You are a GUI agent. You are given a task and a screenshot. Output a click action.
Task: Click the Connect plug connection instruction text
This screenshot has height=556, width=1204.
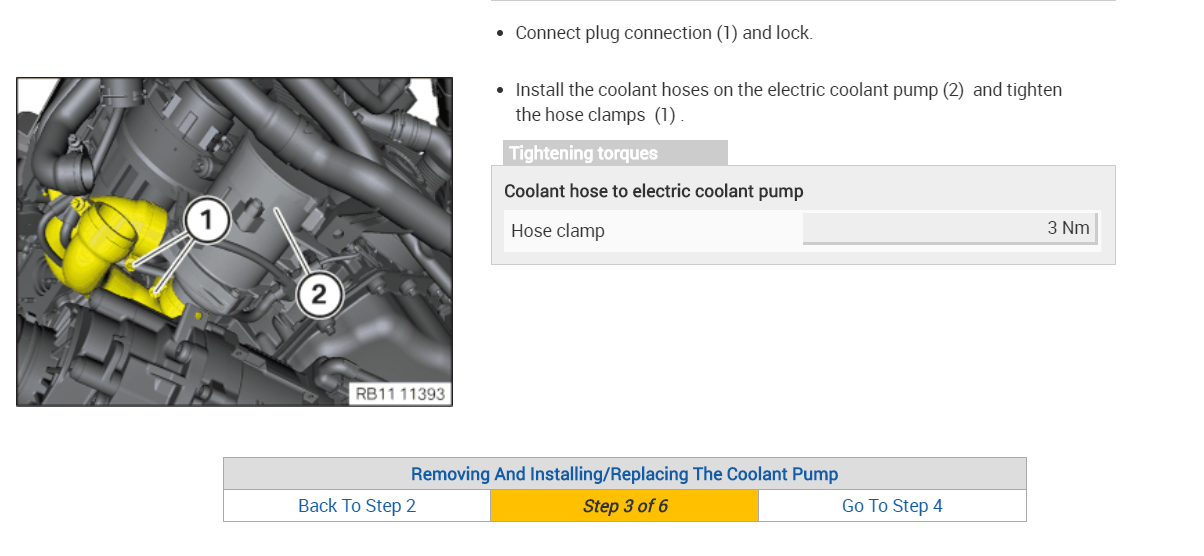[664, 33]
